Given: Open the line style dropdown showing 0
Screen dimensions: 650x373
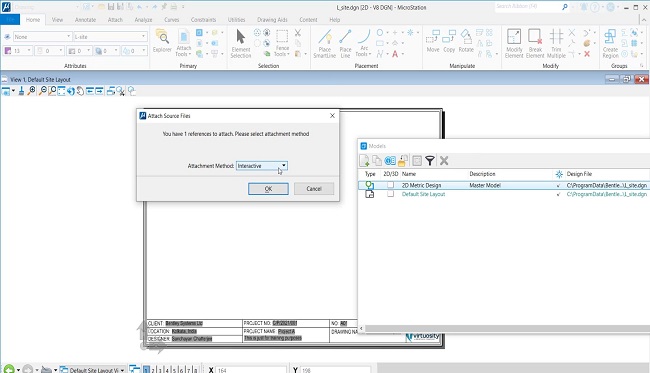Looking at the screenshot, I should click(50, 51).
